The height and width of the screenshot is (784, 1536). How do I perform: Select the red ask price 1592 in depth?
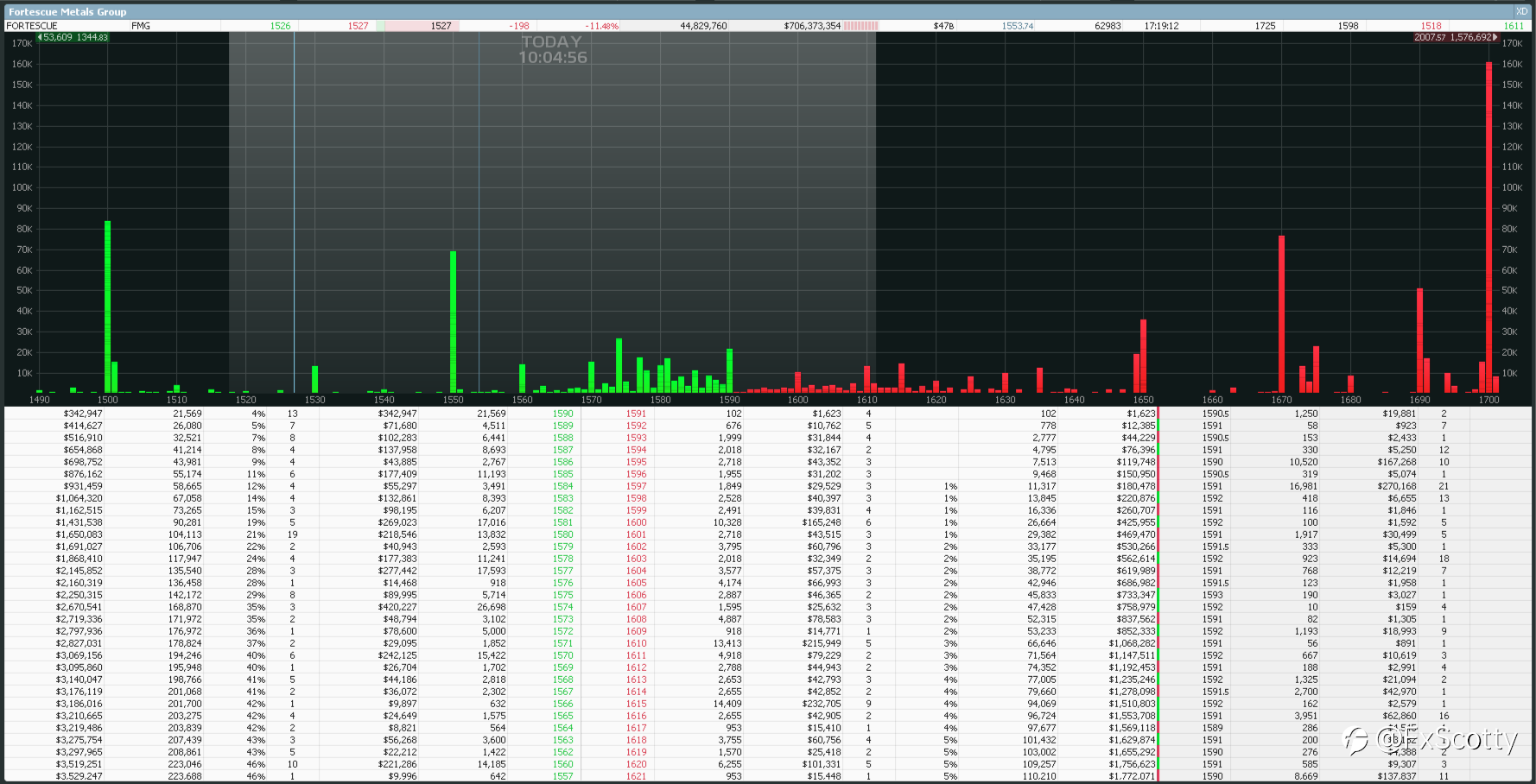[636, 426]
